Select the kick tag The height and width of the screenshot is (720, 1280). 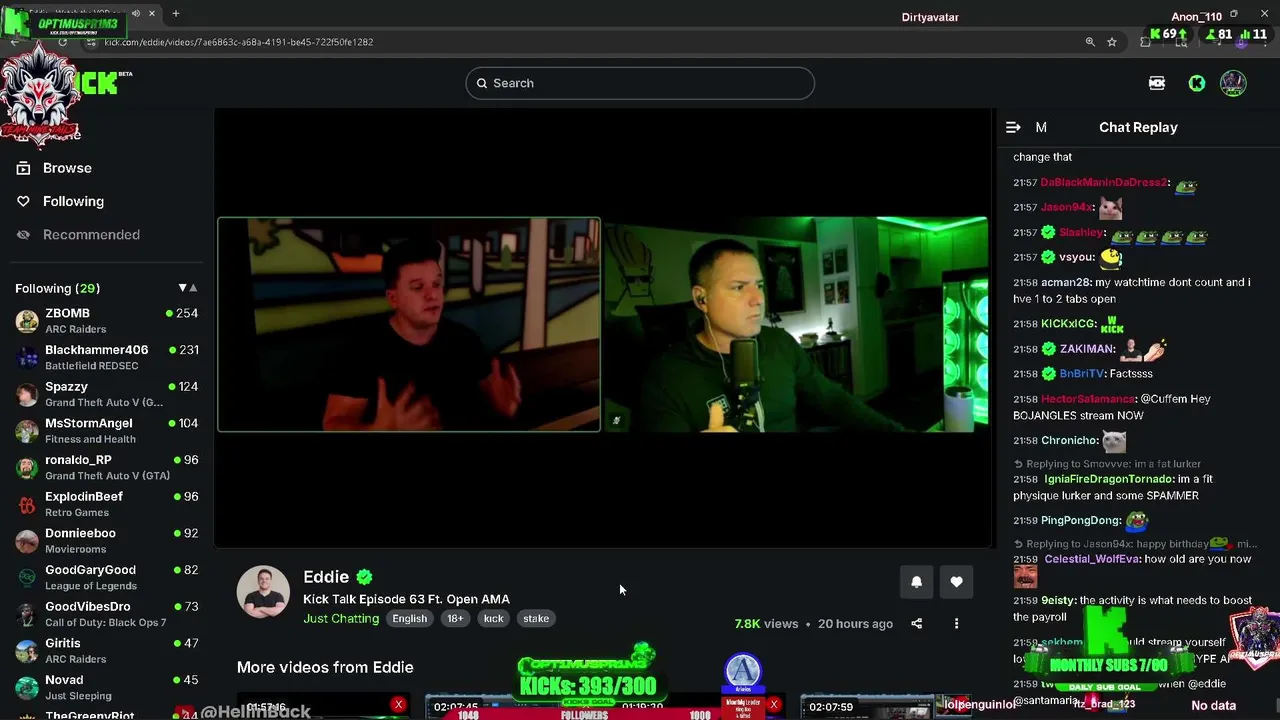494,618
